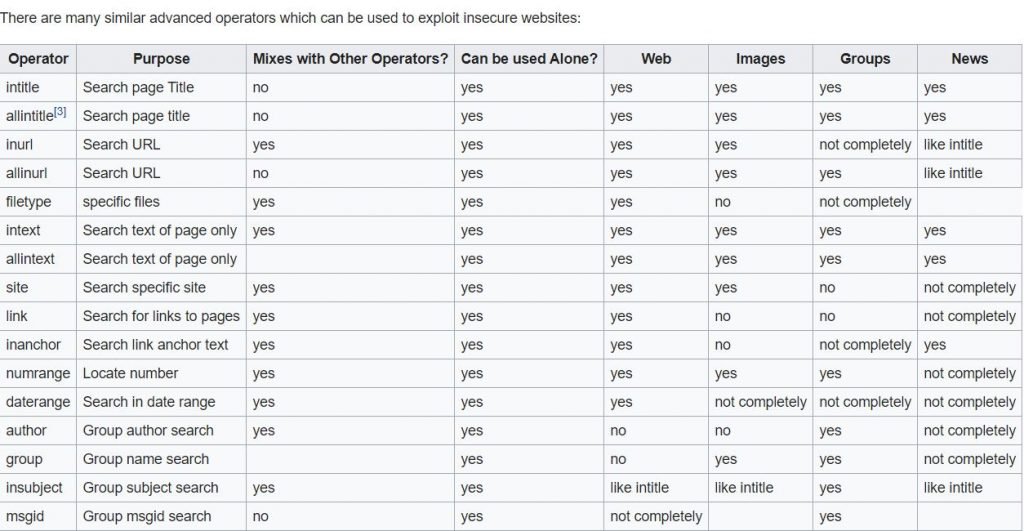Select the Group msgid search cell
The image size is (1024, 531).
click(161, 516)
